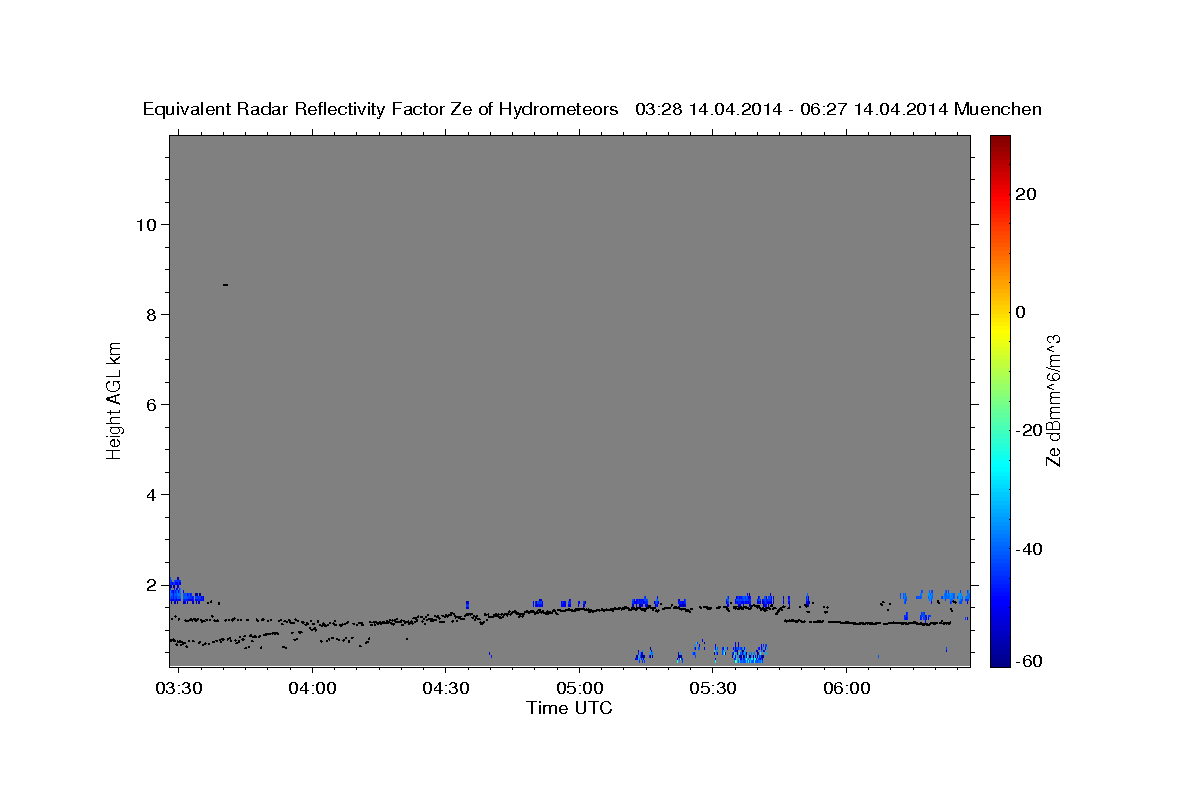The height and width of the screenshot is (800, 1200).
Task: Click the "Height AGL km" axis label
Action: 115,401
